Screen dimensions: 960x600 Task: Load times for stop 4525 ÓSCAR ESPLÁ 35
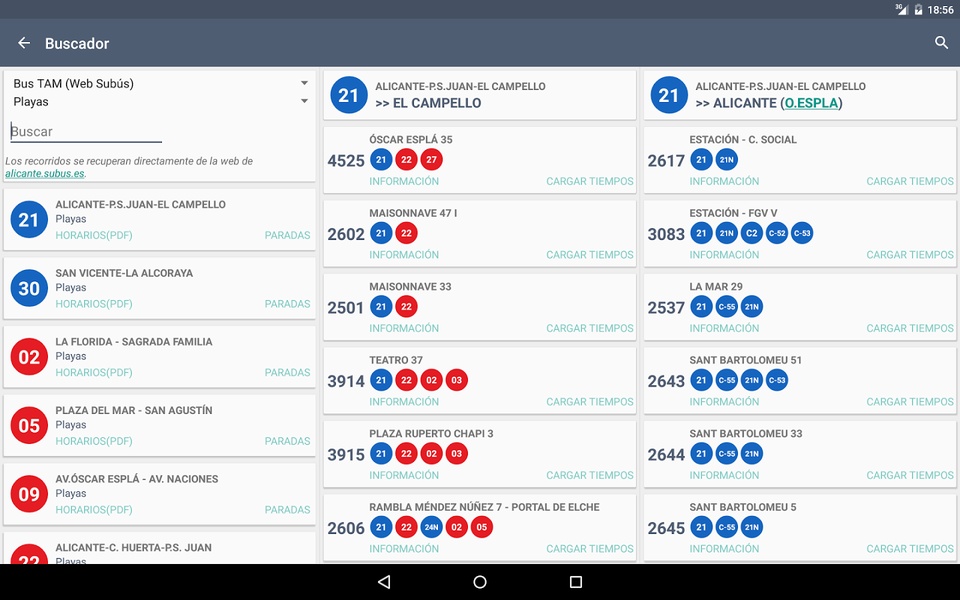590,181
